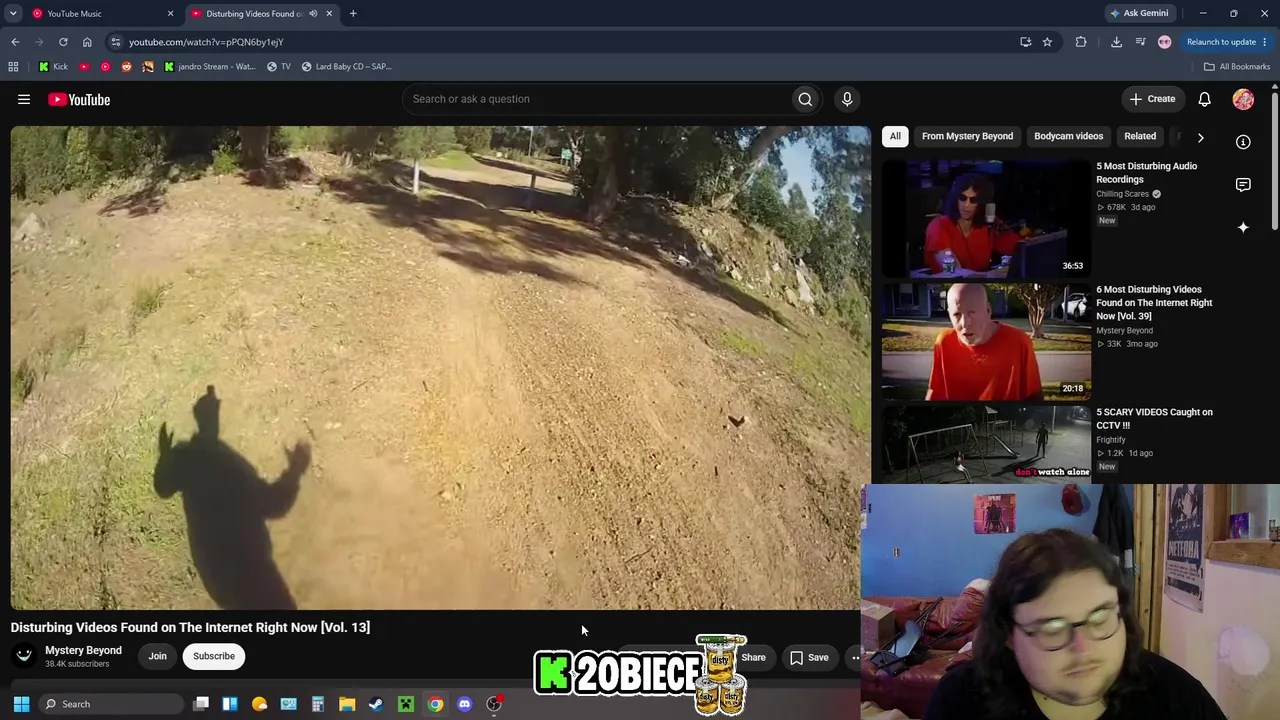Viewport: 1280px width, 720px height.
Task: Launch Steam from the taskbar
Action: click(x=376, y=704)
